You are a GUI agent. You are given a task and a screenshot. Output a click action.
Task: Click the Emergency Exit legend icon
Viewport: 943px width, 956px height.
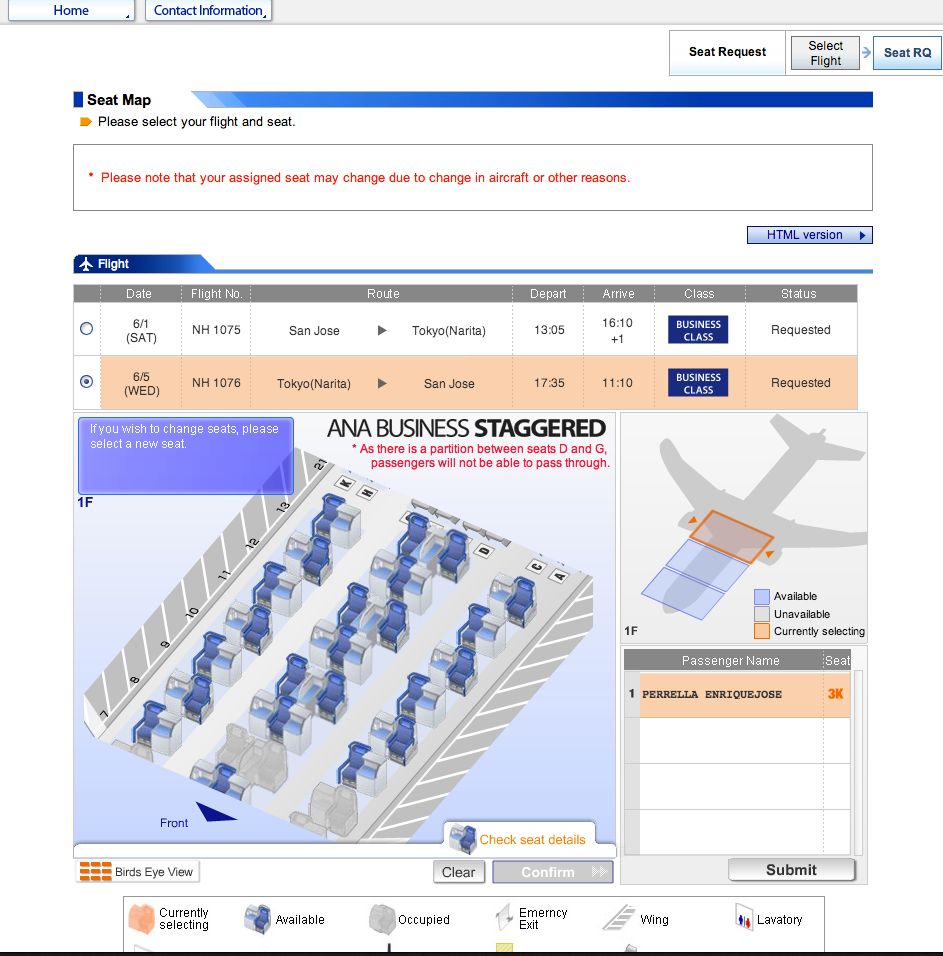(x=504, y=918)
